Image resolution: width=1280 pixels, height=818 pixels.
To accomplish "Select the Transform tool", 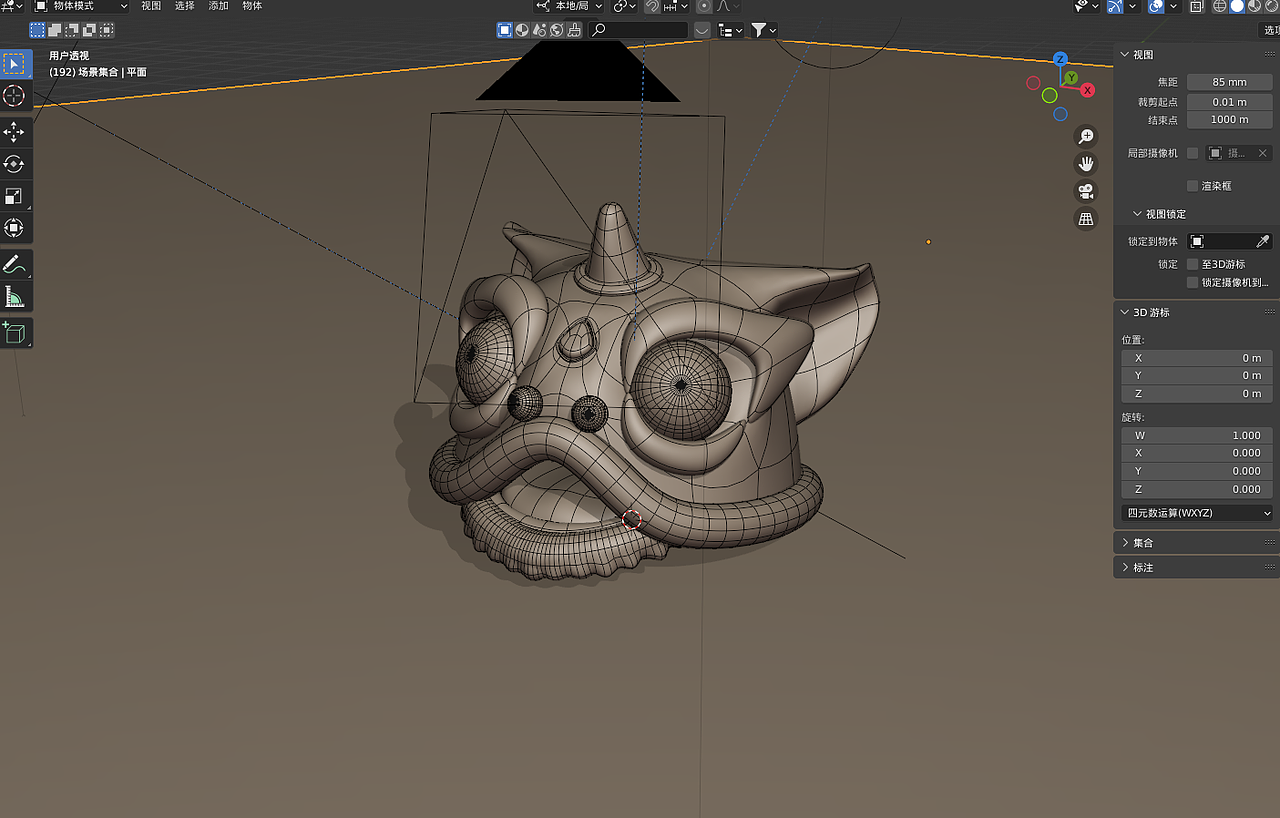I will (x=14, y=227).
